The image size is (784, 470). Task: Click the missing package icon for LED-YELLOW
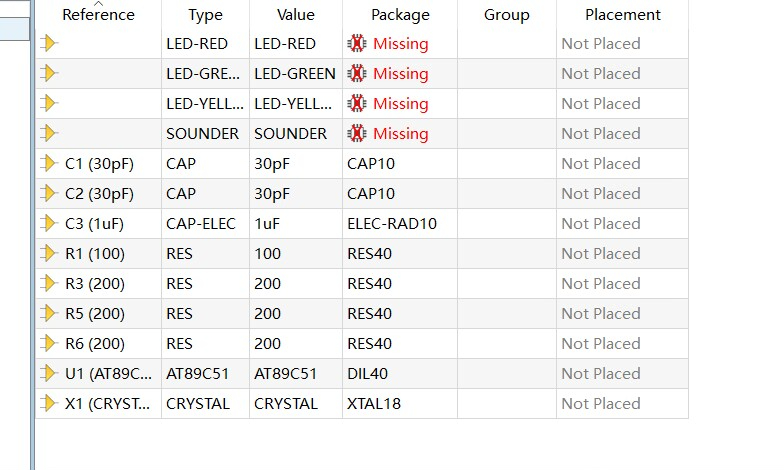click(x=356, y=104)
